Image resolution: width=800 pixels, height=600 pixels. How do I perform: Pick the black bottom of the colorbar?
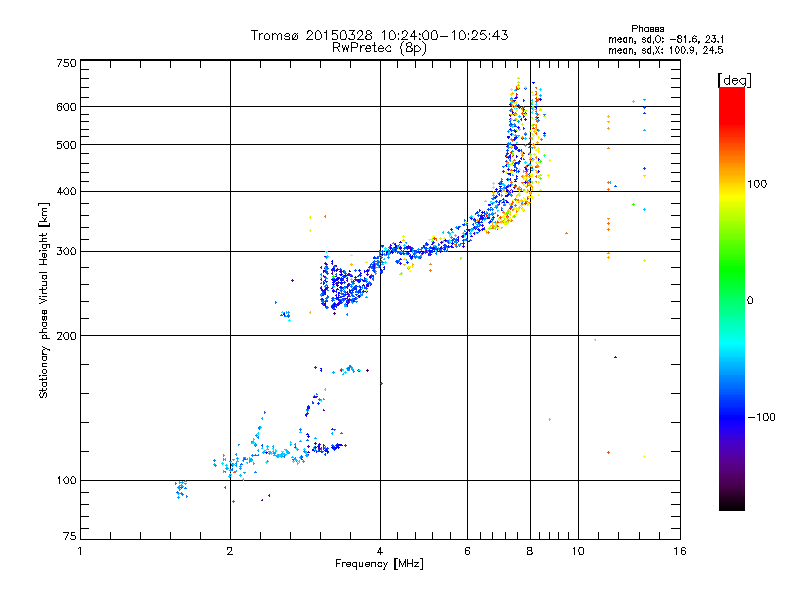[732, 503]
